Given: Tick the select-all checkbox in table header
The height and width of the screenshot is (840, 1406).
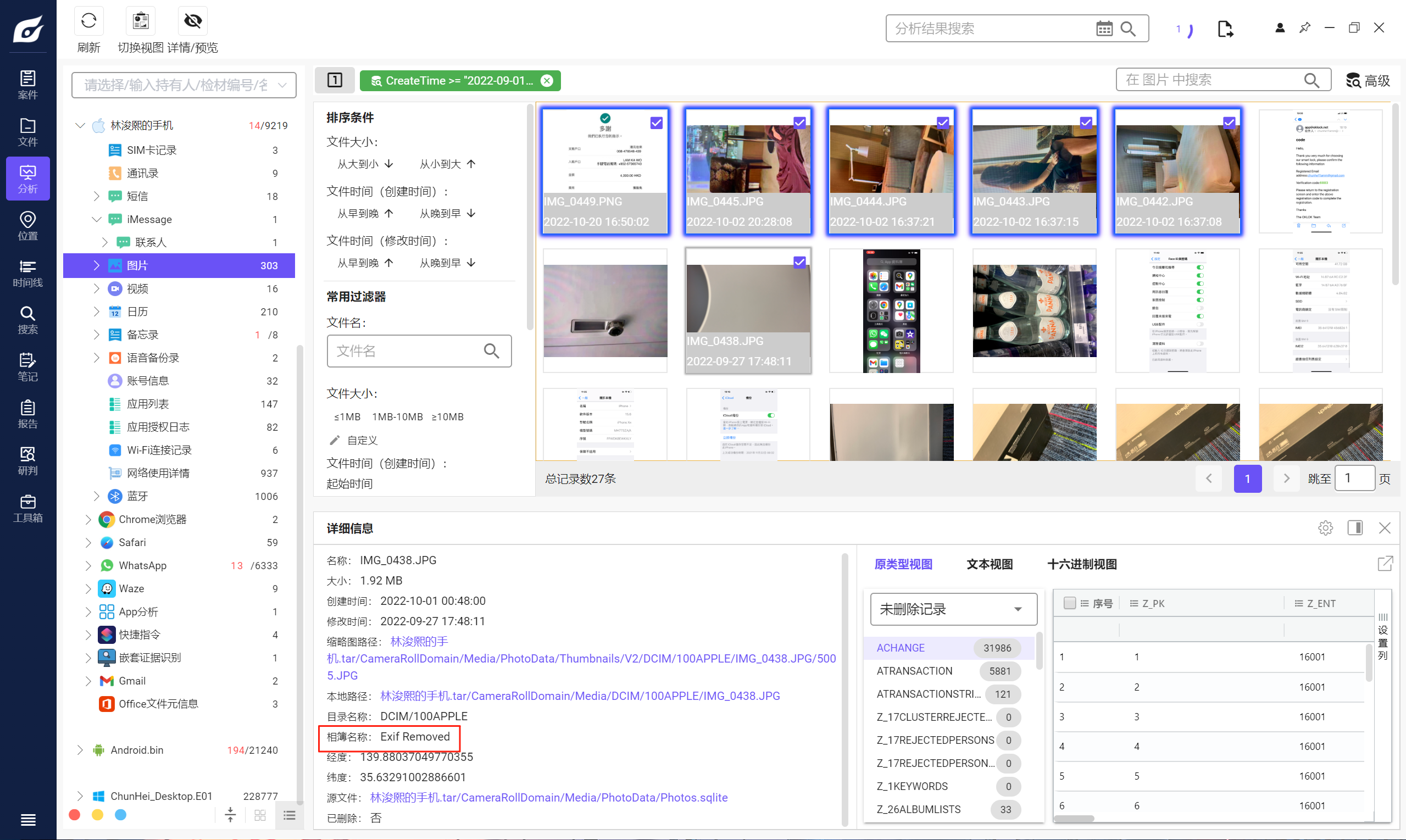Looking at the screenshot, I should [1069, 603].
